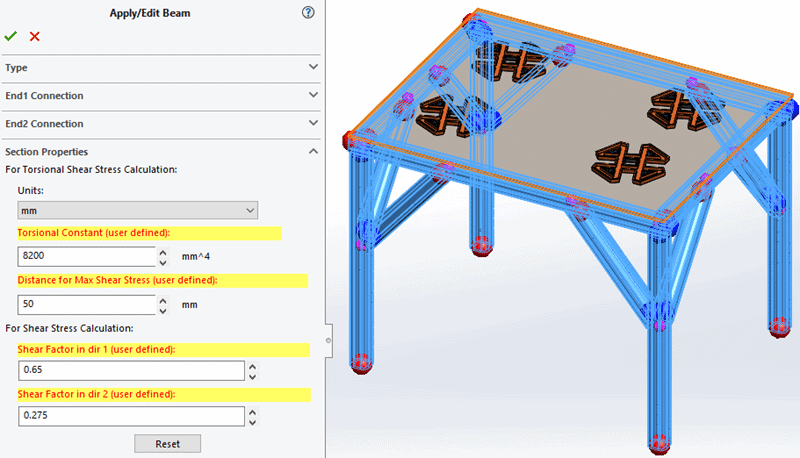
Task: Click Shear Factor in dir 1 field
Action: click(131, 371)
